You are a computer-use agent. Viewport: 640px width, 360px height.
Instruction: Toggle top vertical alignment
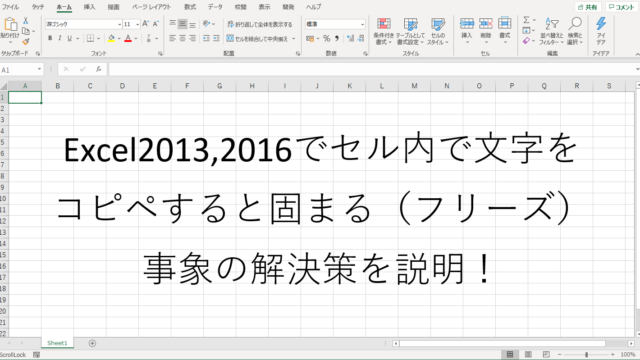[x=173, y=24]
